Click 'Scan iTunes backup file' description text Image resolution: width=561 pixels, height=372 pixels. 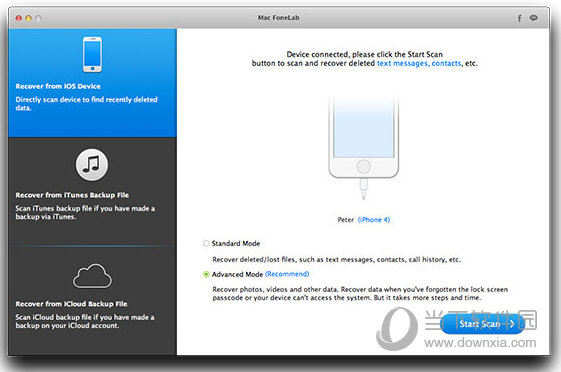(x=85, y=212)
